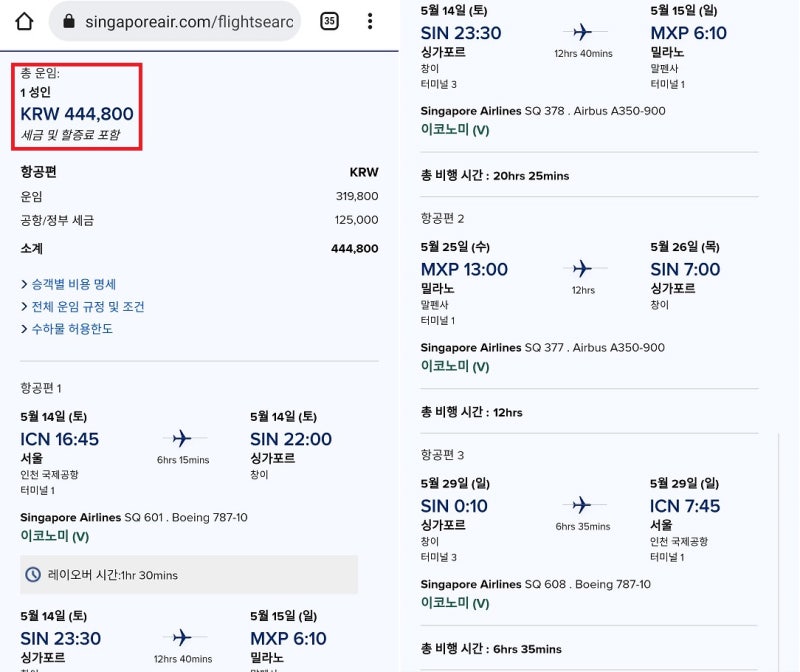
Task: Open 이코노미 (V) fare link for SQ 377
Action: click(455, 367)
